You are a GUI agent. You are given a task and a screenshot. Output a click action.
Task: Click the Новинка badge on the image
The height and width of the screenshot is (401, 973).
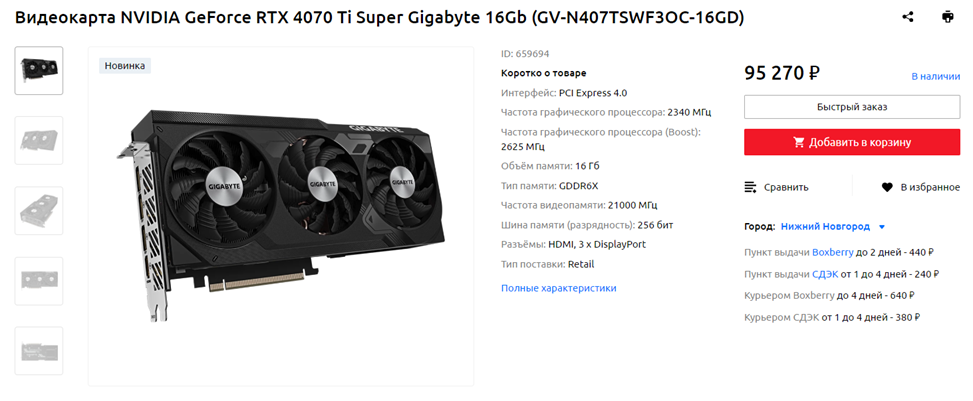[125, 65]
